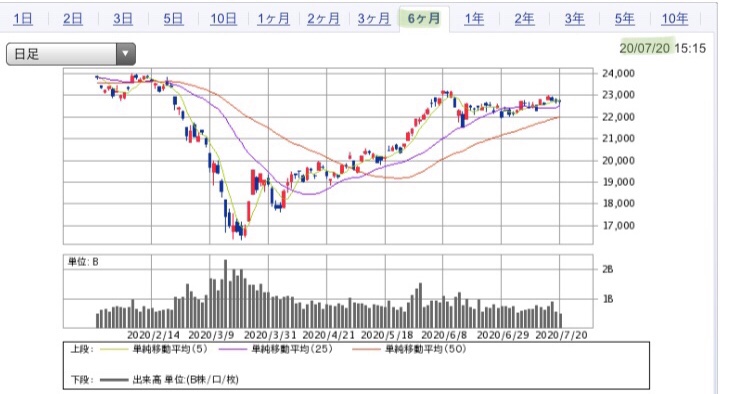The width and height of the screenshot is (734, 394).
Task: View the 10年 chart range
Action: pos(675,19)
